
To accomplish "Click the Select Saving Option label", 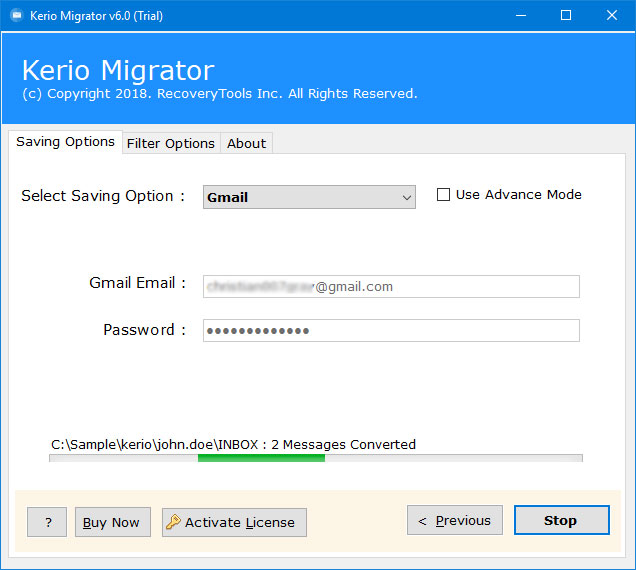I will pyautogui.click(x=103, y=196).
